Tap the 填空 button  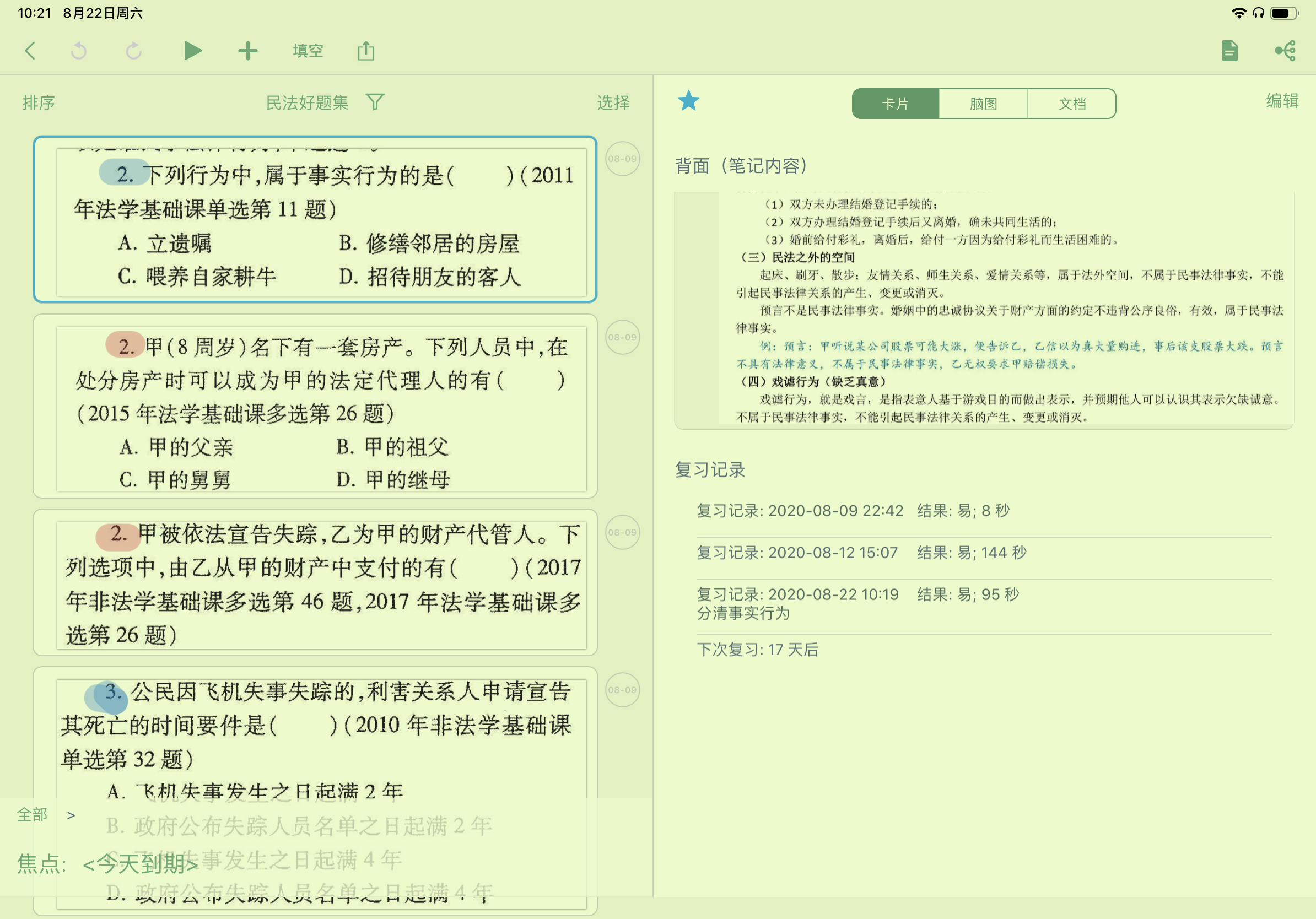(308, 51)
